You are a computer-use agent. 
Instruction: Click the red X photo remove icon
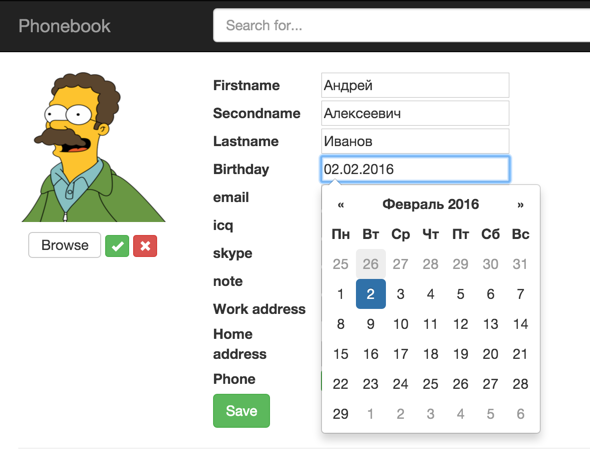[x=145, y=246]
